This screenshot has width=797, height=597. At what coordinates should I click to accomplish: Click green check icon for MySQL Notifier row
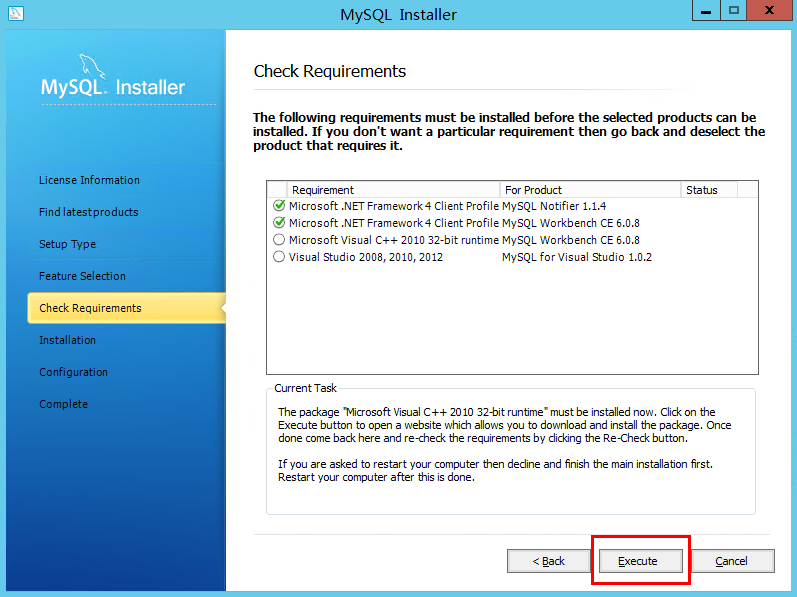(x=279, y=205)
